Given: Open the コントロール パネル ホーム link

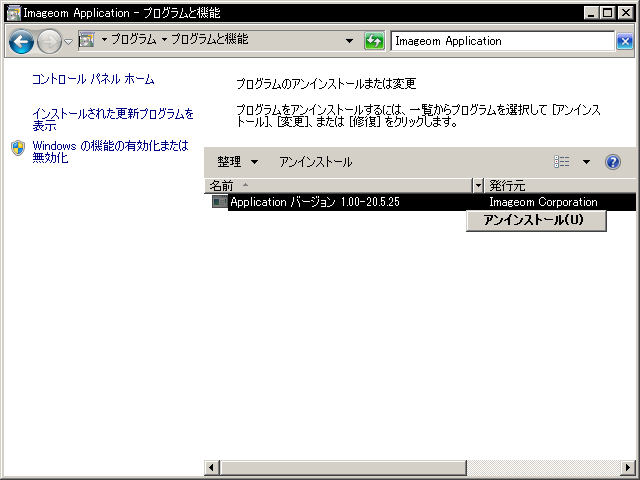Looking at the screenshot, I should pos(93,79).
